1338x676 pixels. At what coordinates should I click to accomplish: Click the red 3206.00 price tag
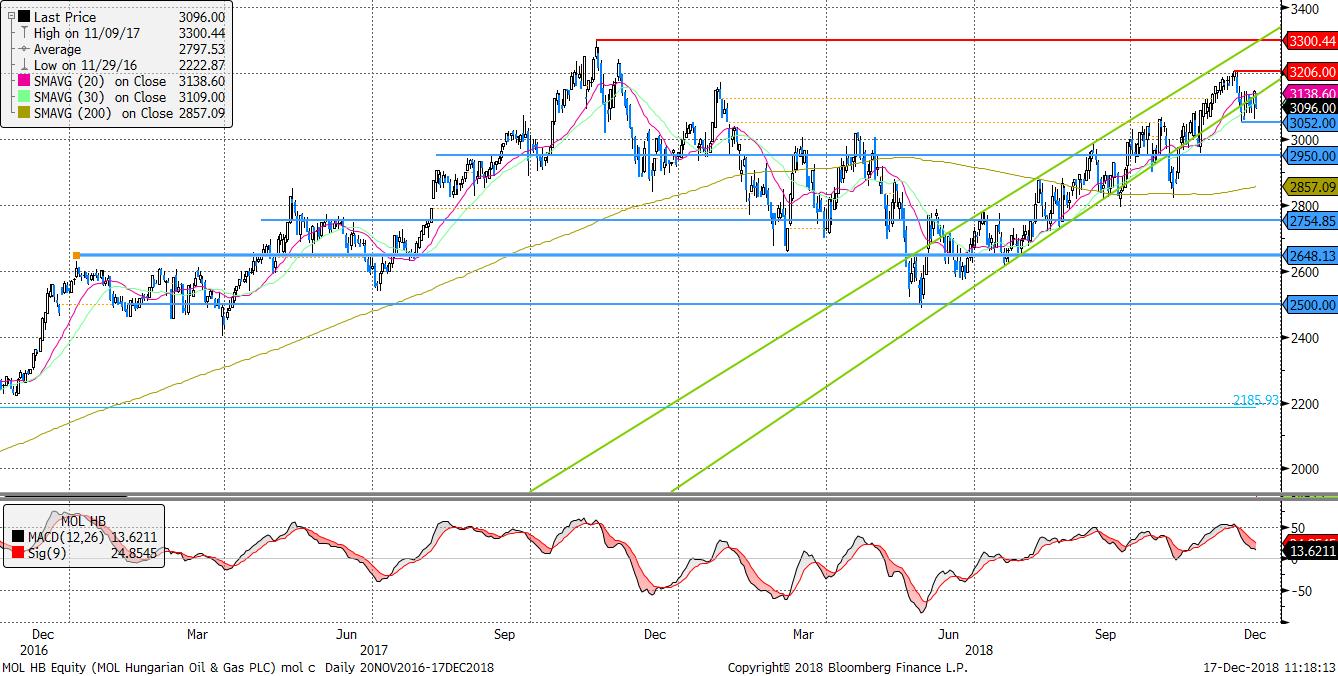[1310, 72]
